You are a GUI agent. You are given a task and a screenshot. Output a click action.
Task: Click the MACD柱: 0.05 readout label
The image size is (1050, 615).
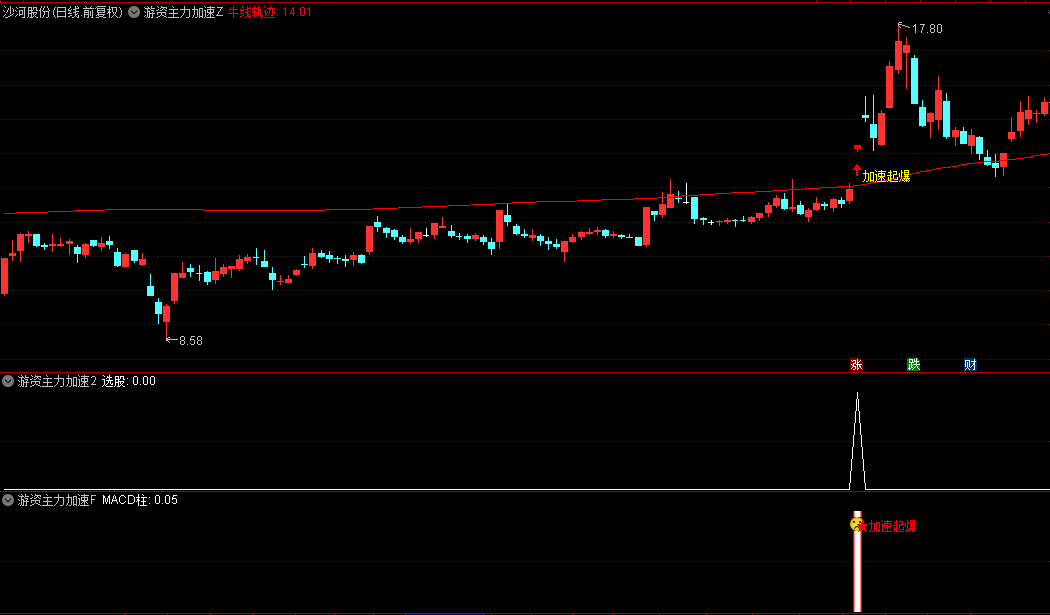pyautogui.click(x=140, y=500)
